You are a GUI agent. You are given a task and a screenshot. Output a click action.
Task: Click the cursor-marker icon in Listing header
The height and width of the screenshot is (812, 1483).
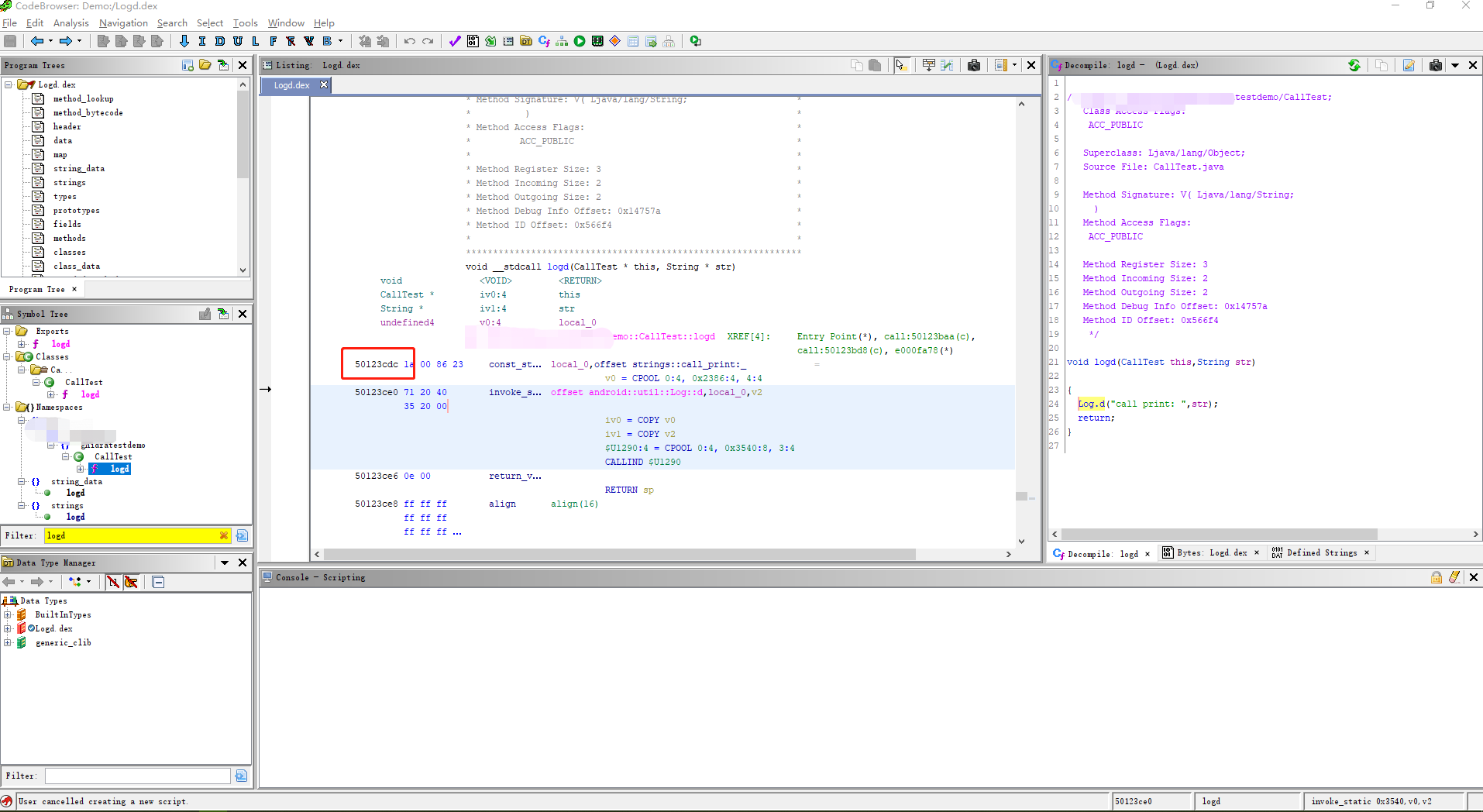click(x=901, y=65)
